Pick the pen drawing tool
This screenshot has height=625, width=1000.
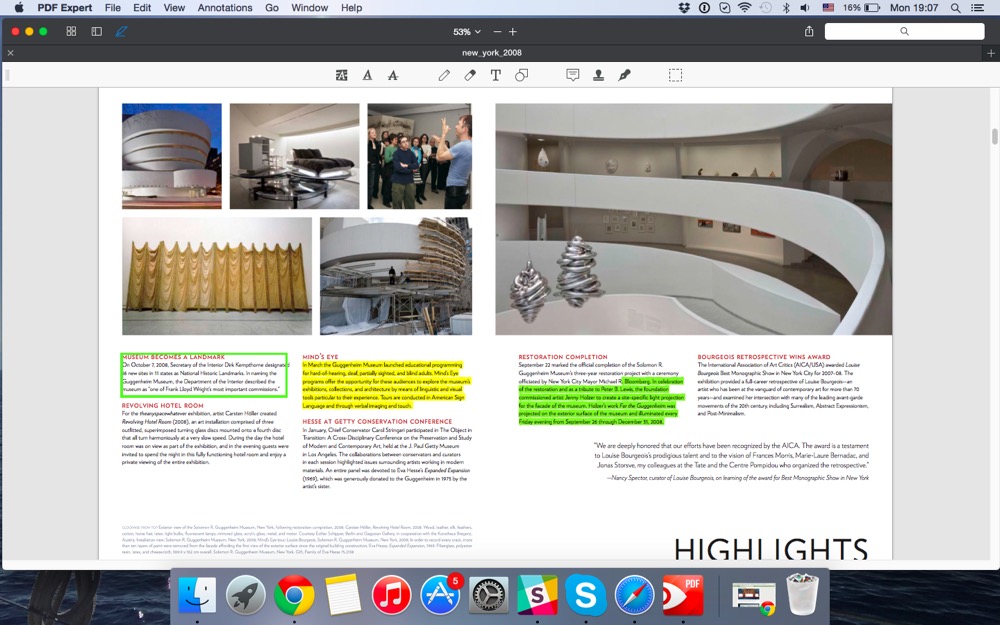(444, 75)
